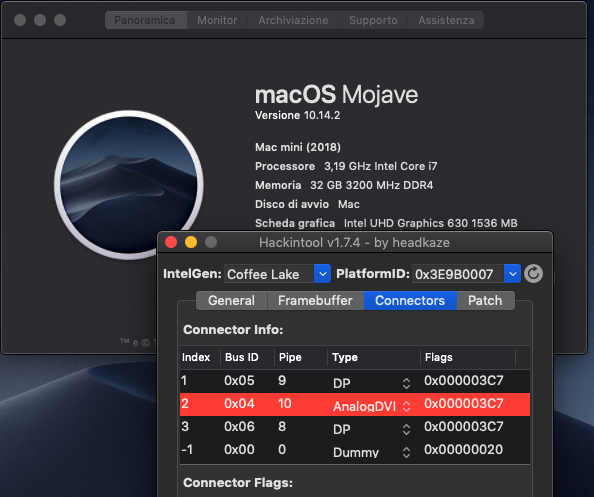The width and height of the screenshot is (594, 497).
Task: Minimize the Hackintool window
Action: tap(191, 242)
